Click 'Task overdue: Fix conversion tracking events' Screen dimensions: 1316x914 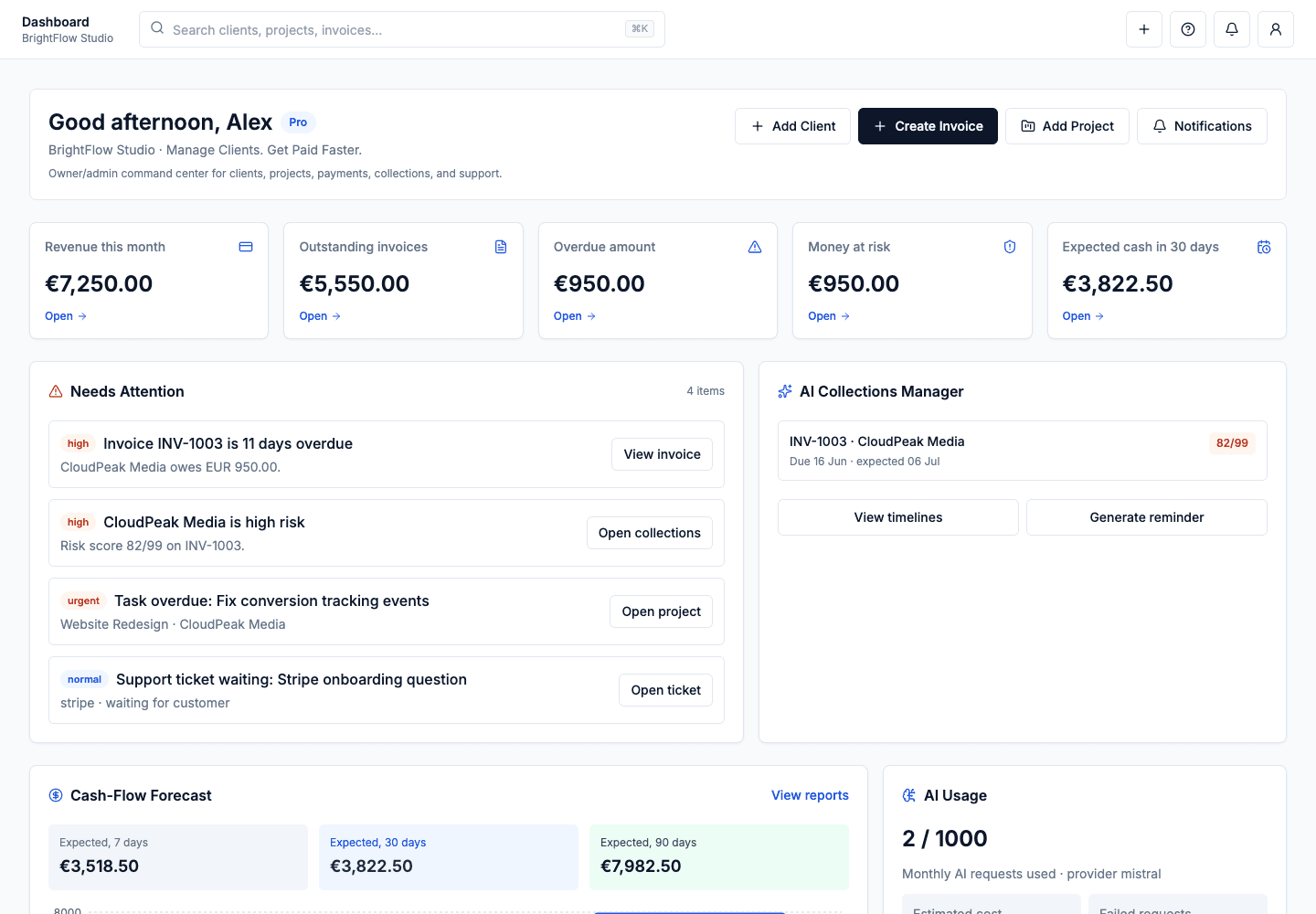pos(271,600)
